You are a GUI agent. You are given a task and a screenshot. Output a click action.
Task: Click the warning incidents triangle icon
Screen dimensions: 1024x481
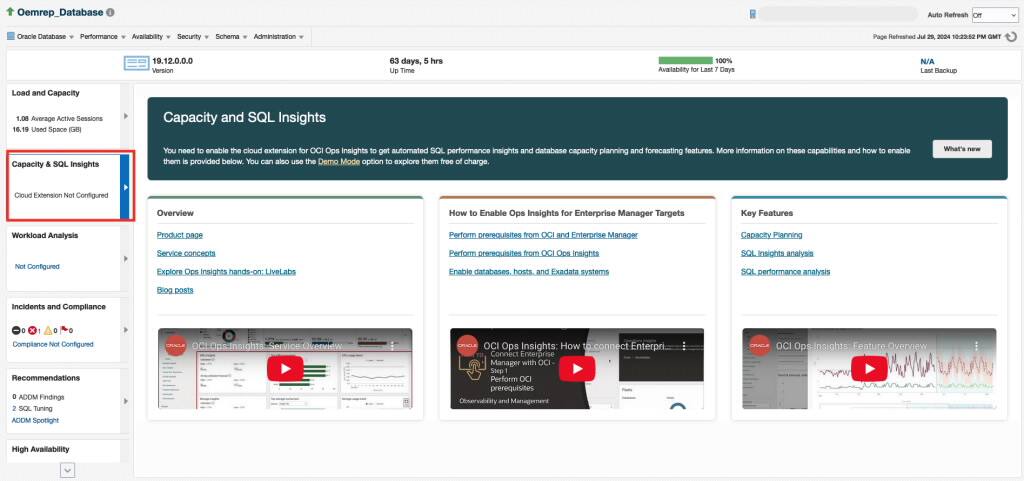click(48, 331)
